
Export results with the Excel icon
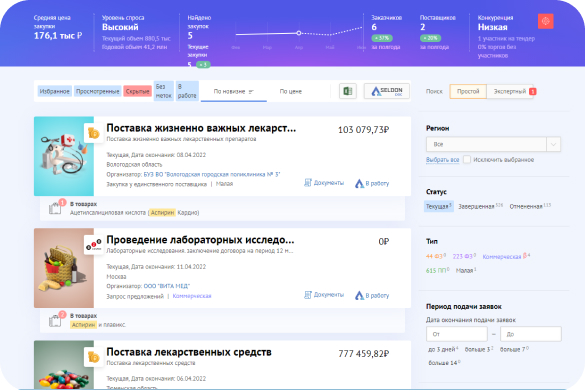(x=348, y=91)
